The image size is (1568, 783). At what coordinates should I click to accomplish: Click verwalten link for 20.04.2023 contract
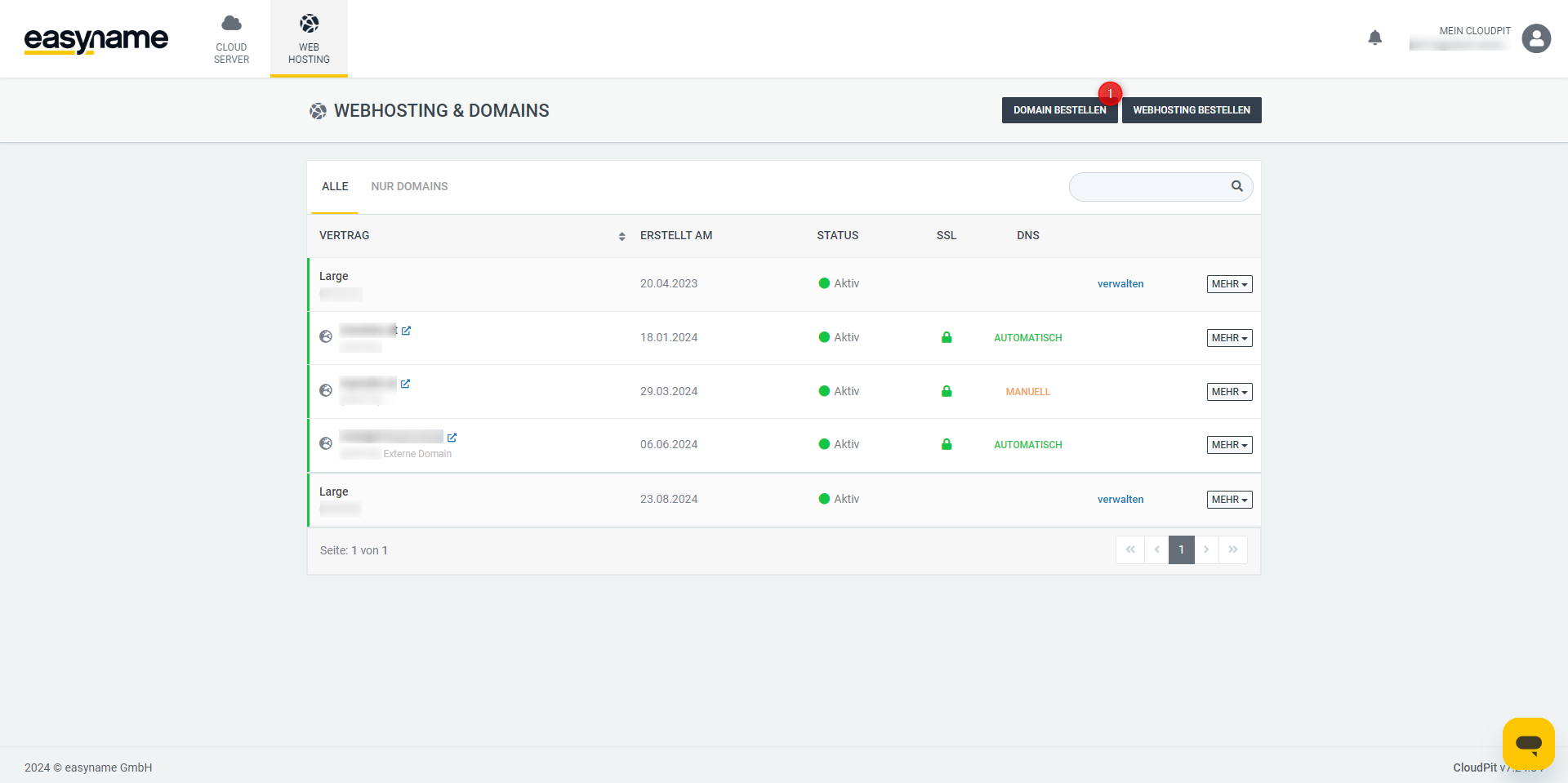click(1120, 284)
